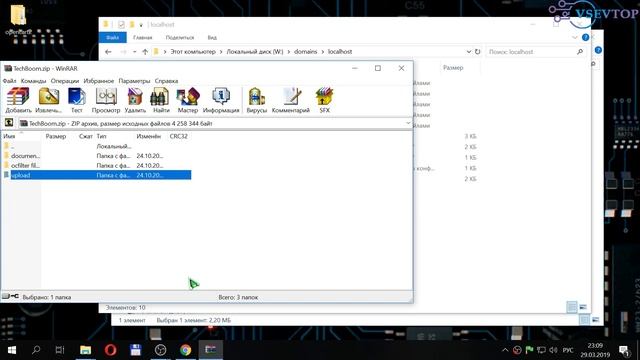The width and height of the screenshot is (640, 360).
Task: Open the Параметры menu
Action: 134,81
